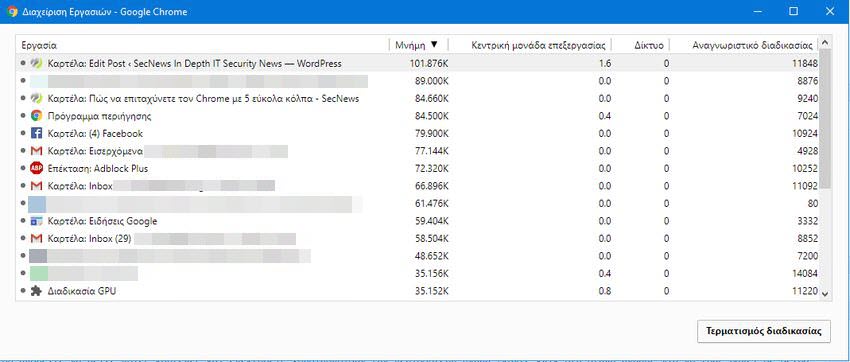Click memory value 79.900K

[x=432, y=133]
